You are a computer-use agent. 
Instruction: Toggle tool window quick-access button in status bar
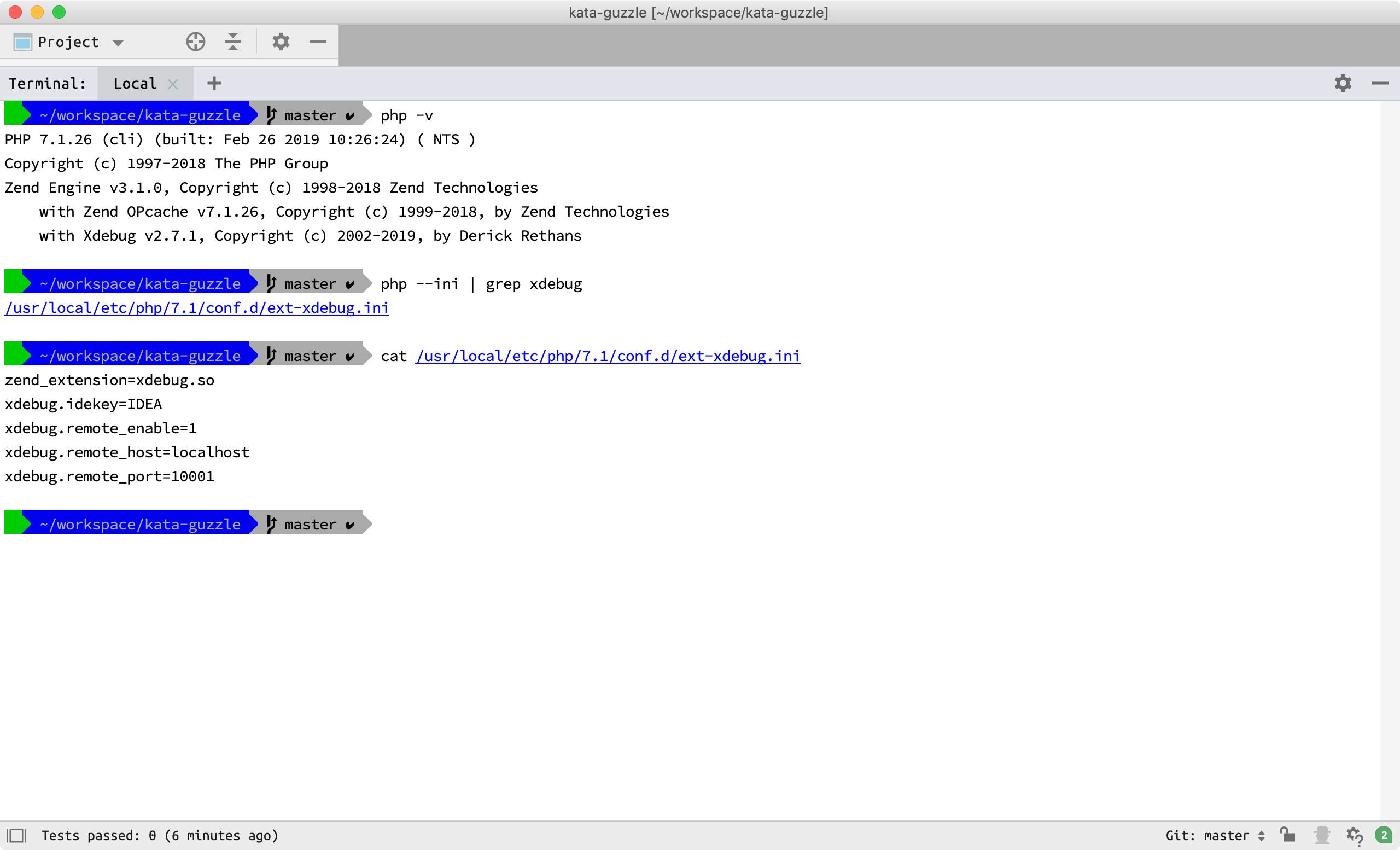coord(16,835)
